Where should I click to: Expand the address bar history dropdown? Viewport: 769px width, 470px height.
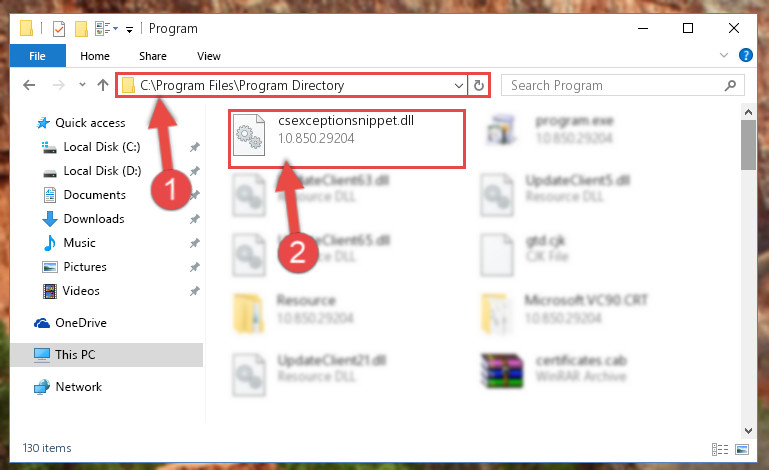pyautogui.click(x=459, y=86)
